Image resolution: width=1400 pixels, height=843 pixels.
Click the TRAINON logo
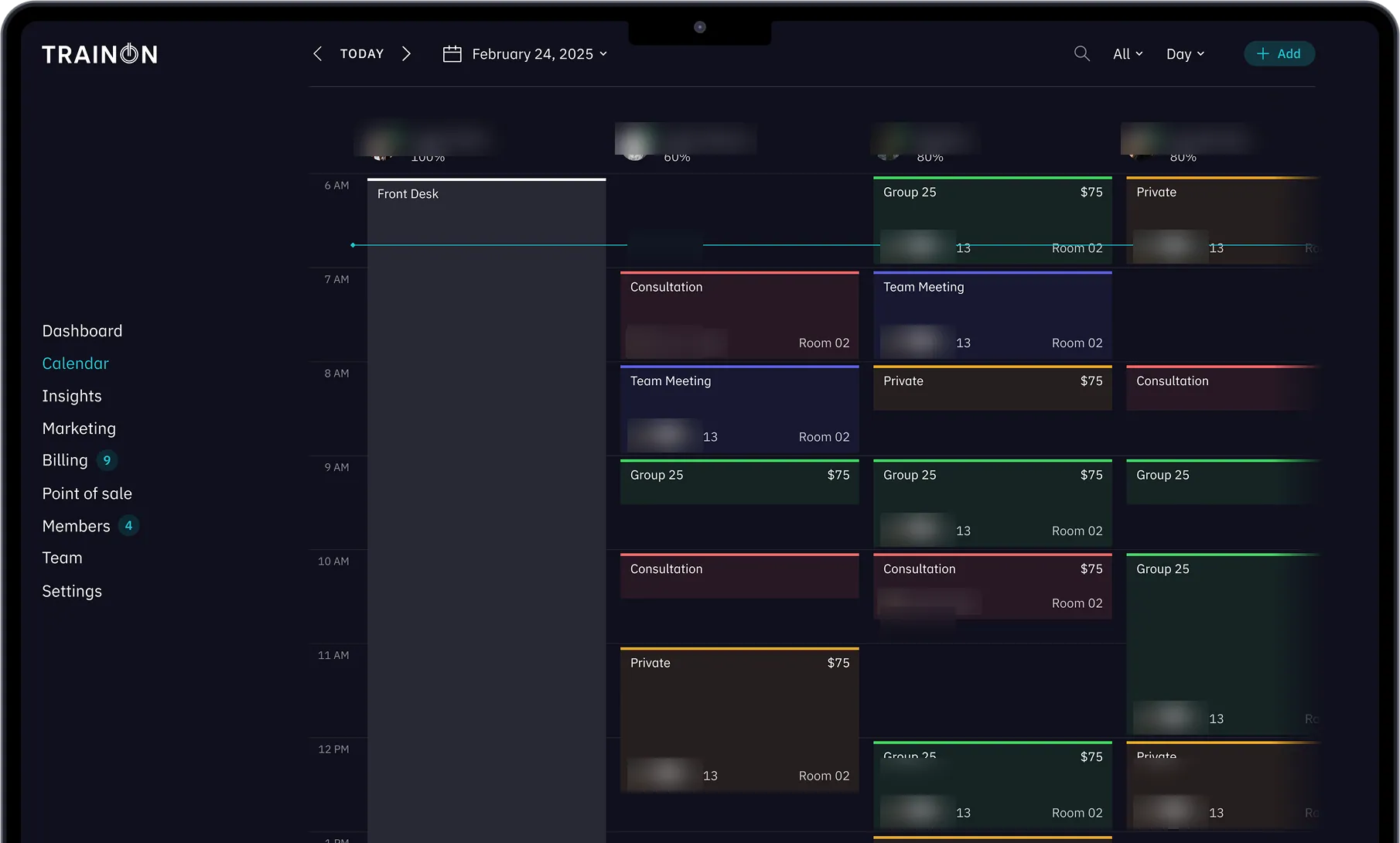click(x=100, y=53)
